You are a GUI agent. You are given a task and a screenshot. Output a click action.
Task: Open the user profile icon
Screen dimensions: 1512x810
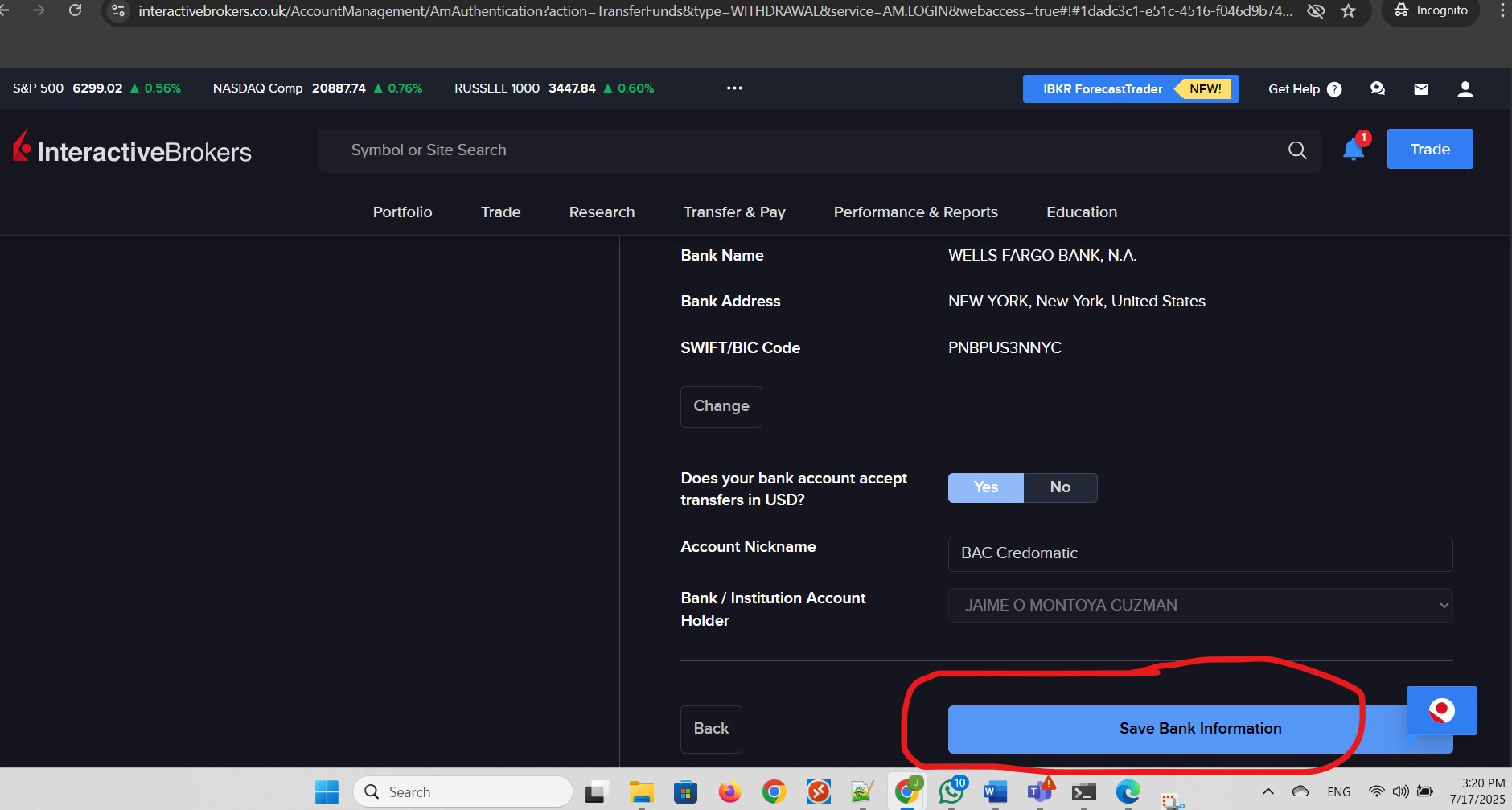[x=1465, y=89]
